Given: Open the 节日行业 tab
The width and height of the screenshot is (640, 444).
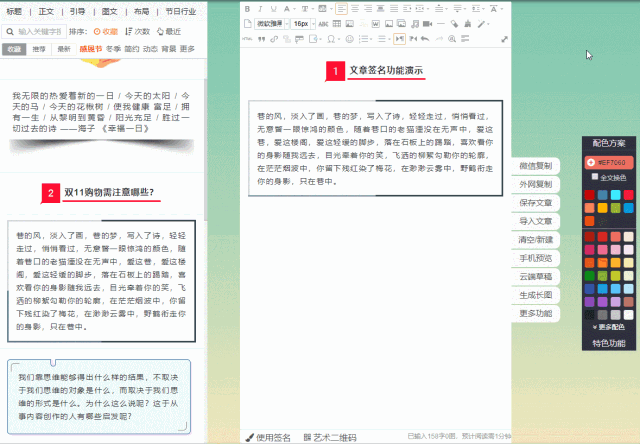Looking at the screenshot, I should pos(181,11).
